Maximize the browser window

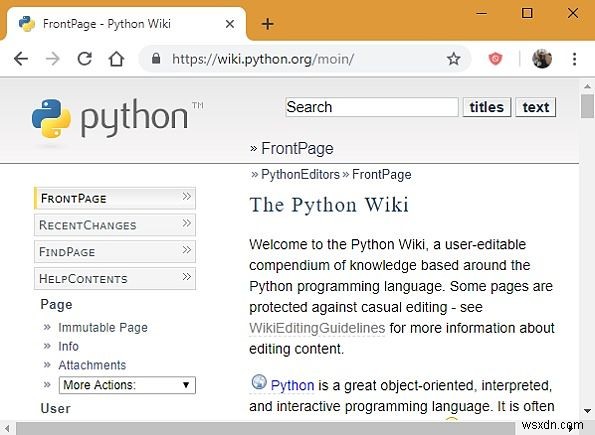(x=527, y=13)
